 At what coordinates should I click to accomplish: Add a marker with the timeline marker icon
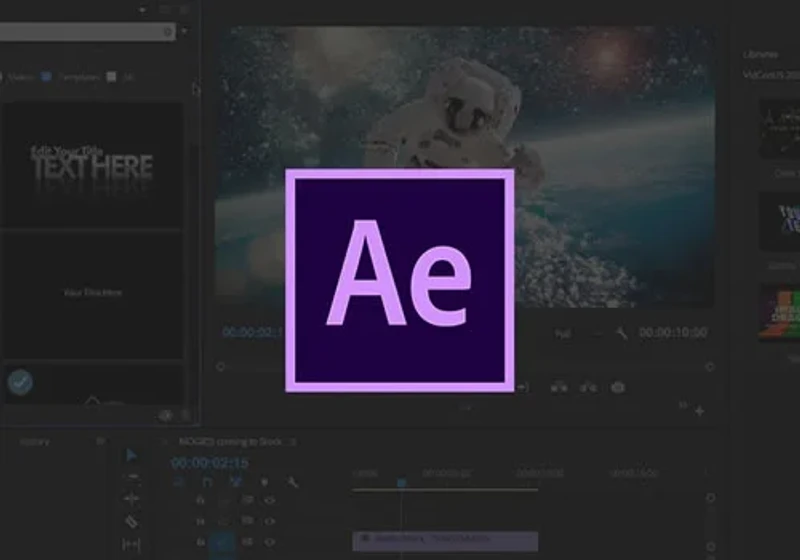[x=264, y=482]
